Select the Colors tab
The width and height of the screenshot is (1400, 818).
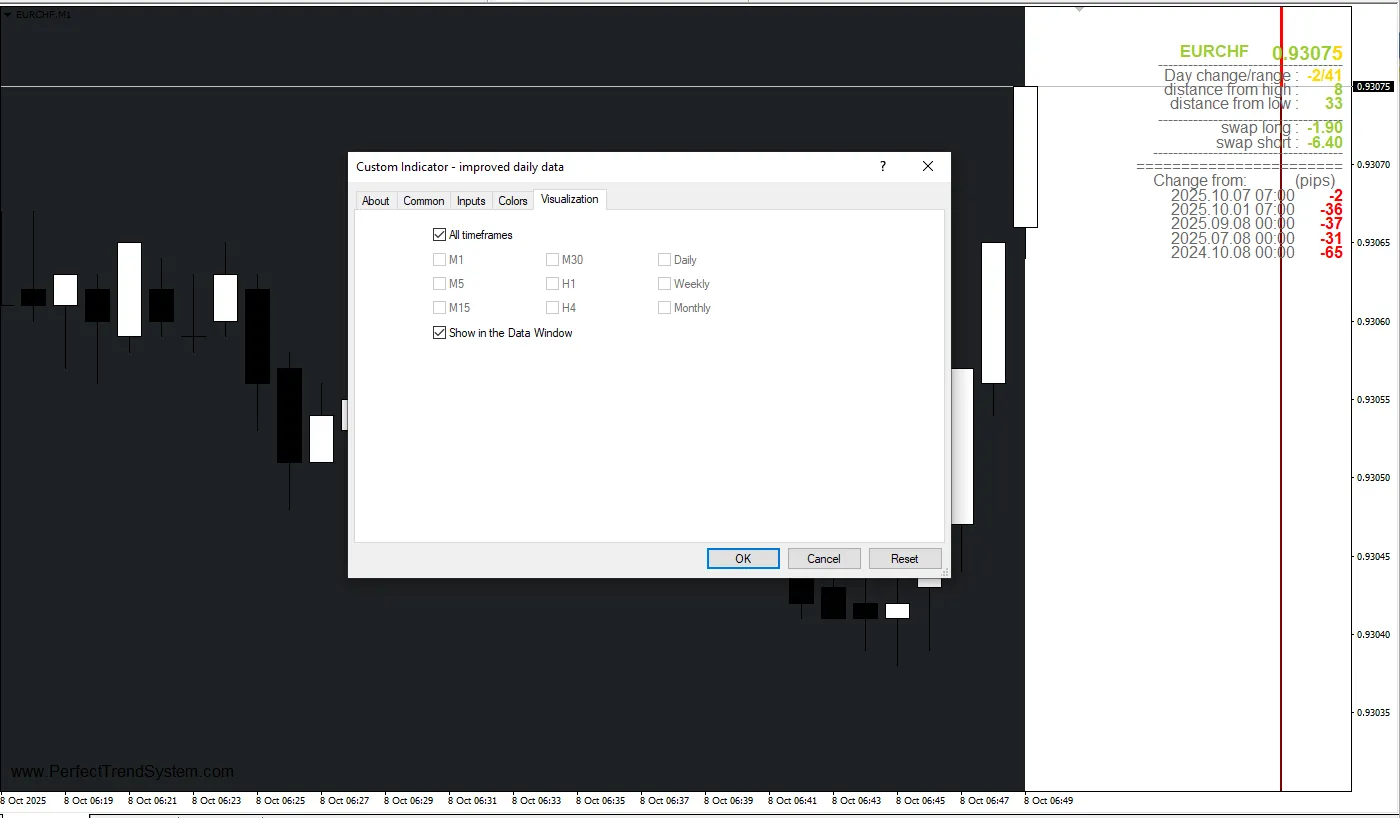pos(512,201)
